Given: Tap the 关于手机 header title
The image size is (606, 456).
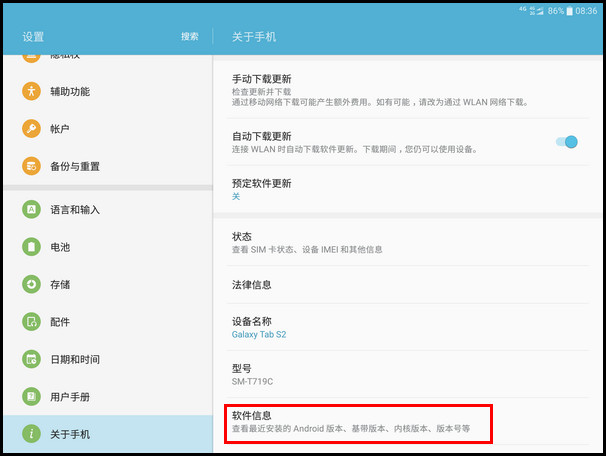Looking at the screenshot, I should (x=254, y=37).
